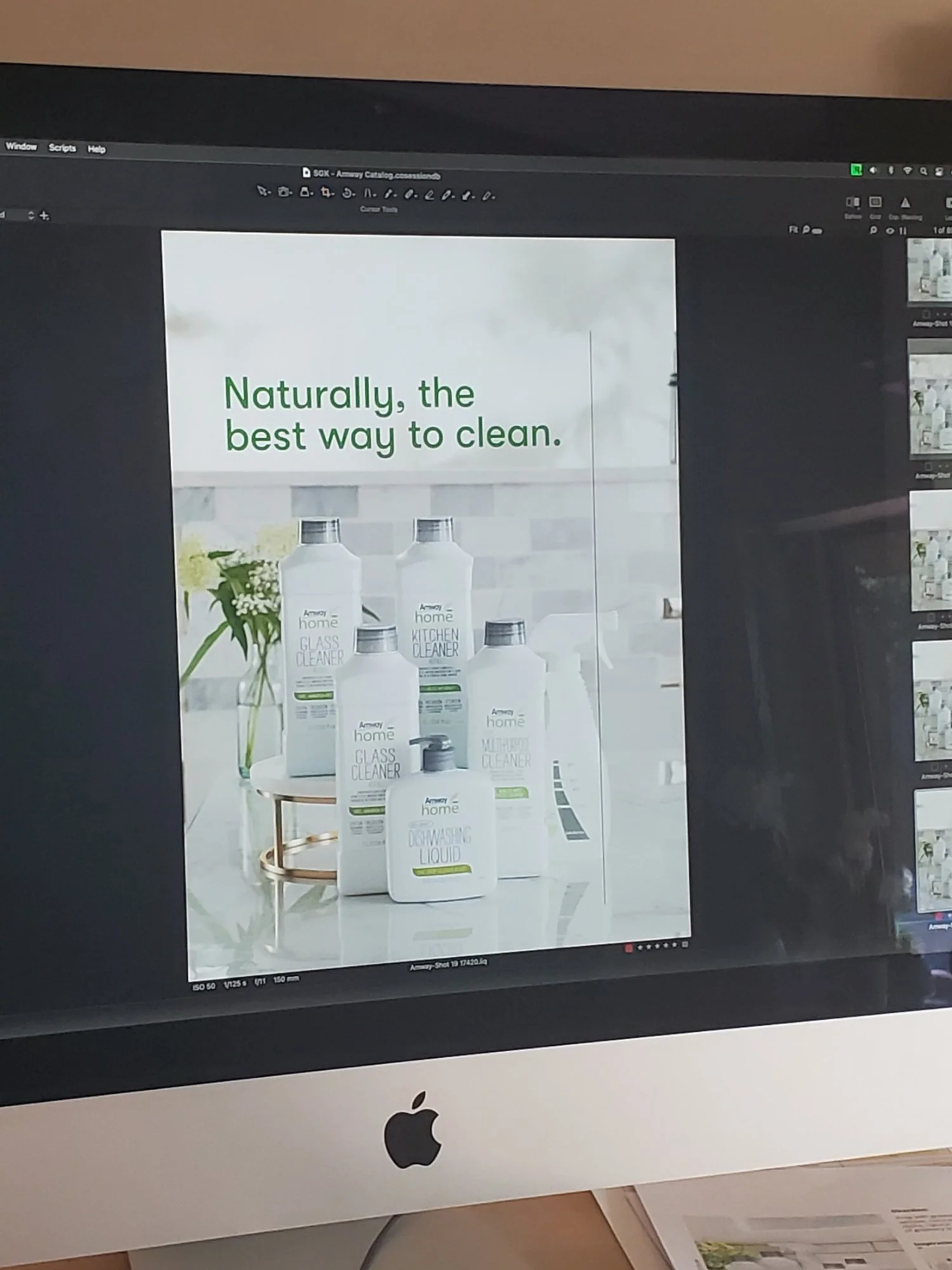Click the 'f/11' aperture readout
The width and height of the screenshot is (952, 1270).
tap(260, 982)
